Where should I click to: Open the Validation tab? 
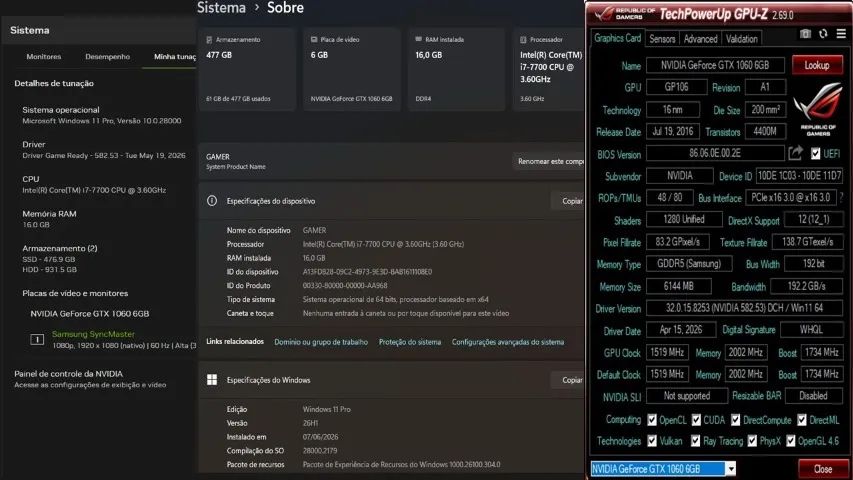741,39
